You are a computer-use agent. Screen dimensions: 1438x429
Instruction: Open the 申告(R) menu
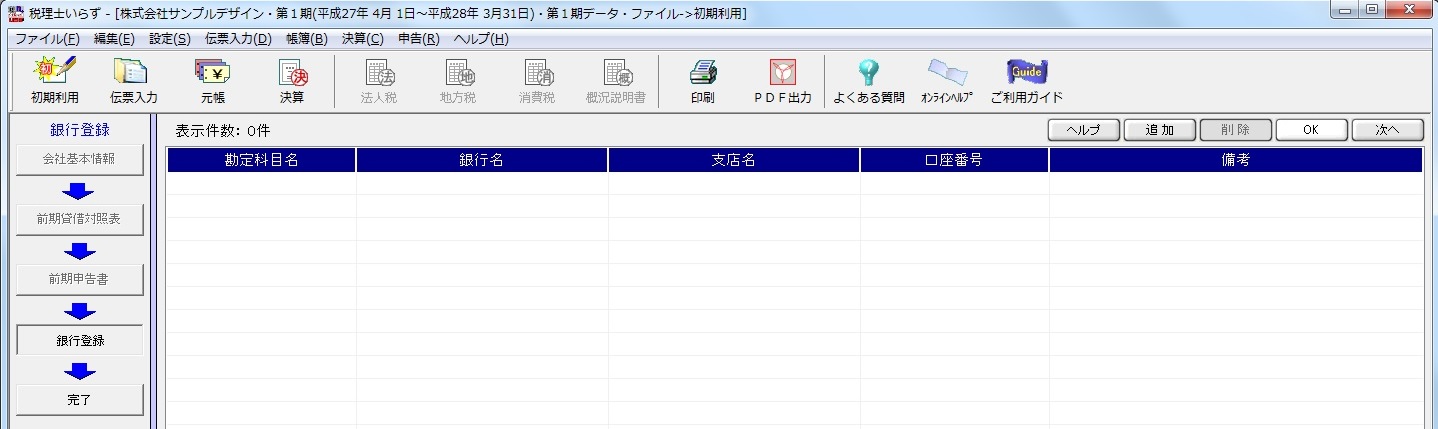tap(418, 39)
